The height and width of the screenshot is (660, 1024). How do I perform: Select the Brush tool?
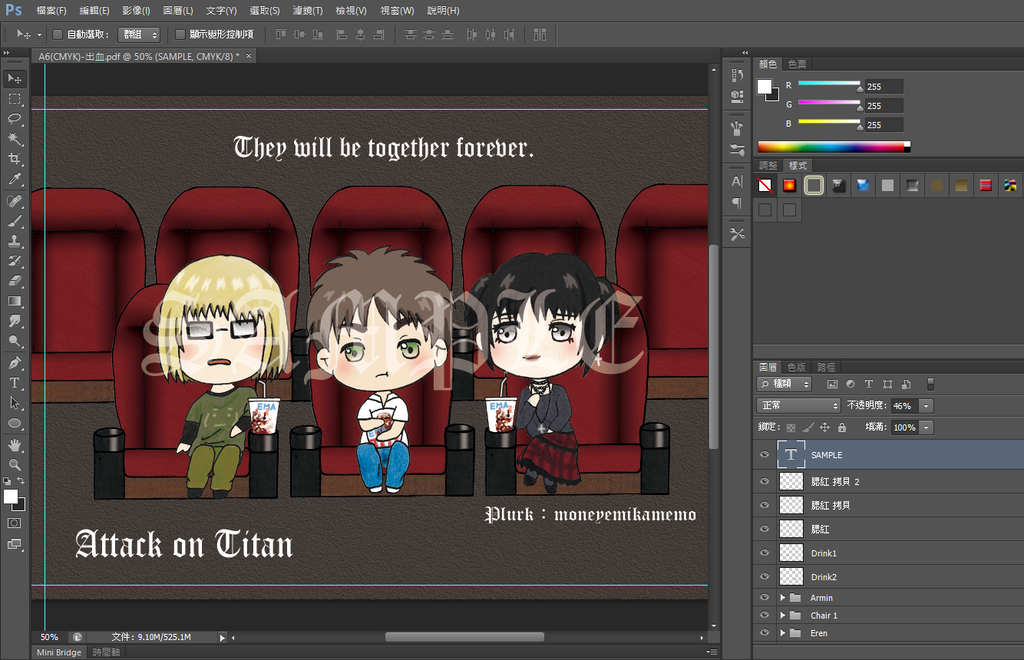[14, 221]
